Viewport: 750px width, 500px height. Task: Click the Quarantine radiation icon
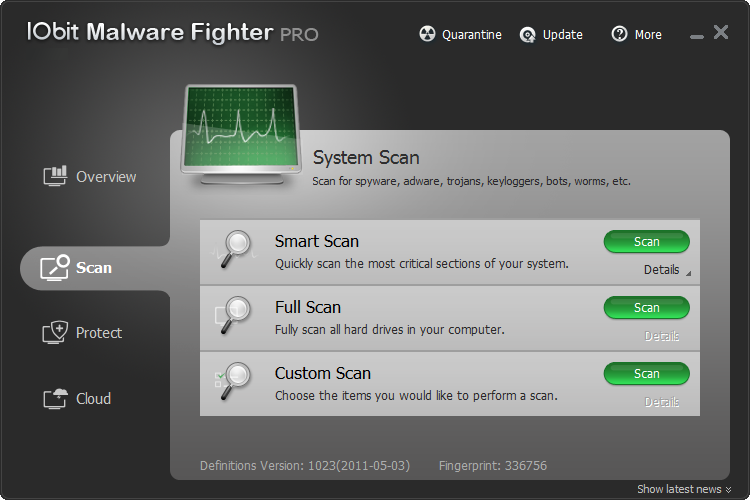(x=427, y=35)
